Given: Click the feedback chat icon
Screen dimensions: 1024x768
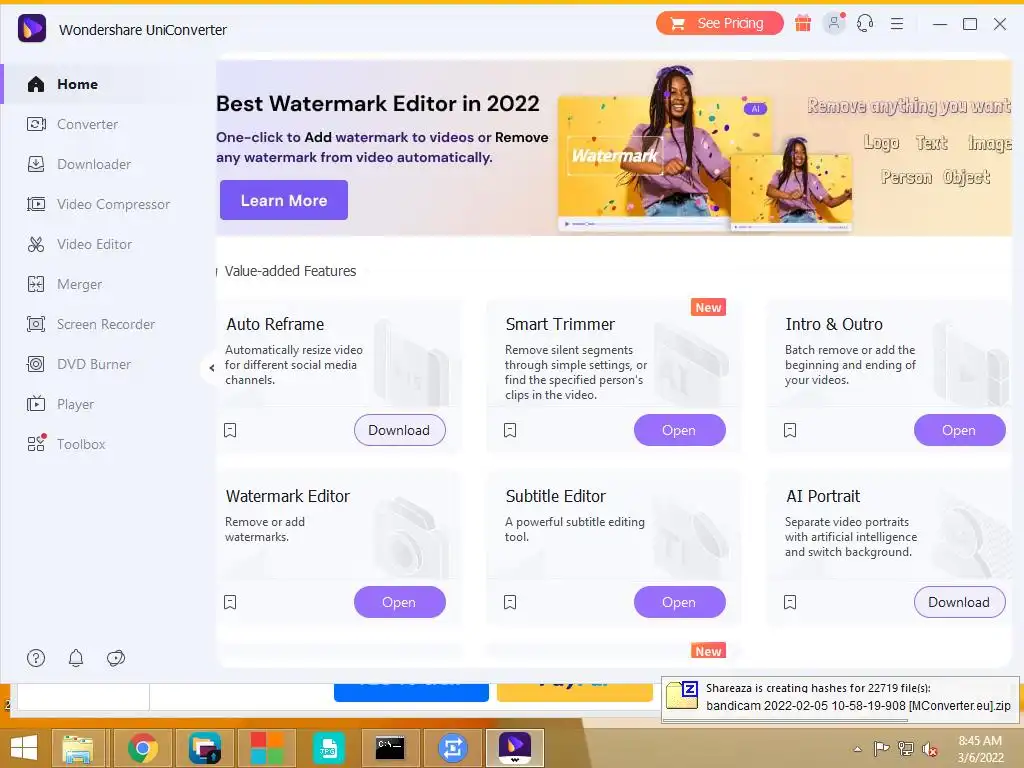Looking at the screenshot, I should (x=116, y=658).
